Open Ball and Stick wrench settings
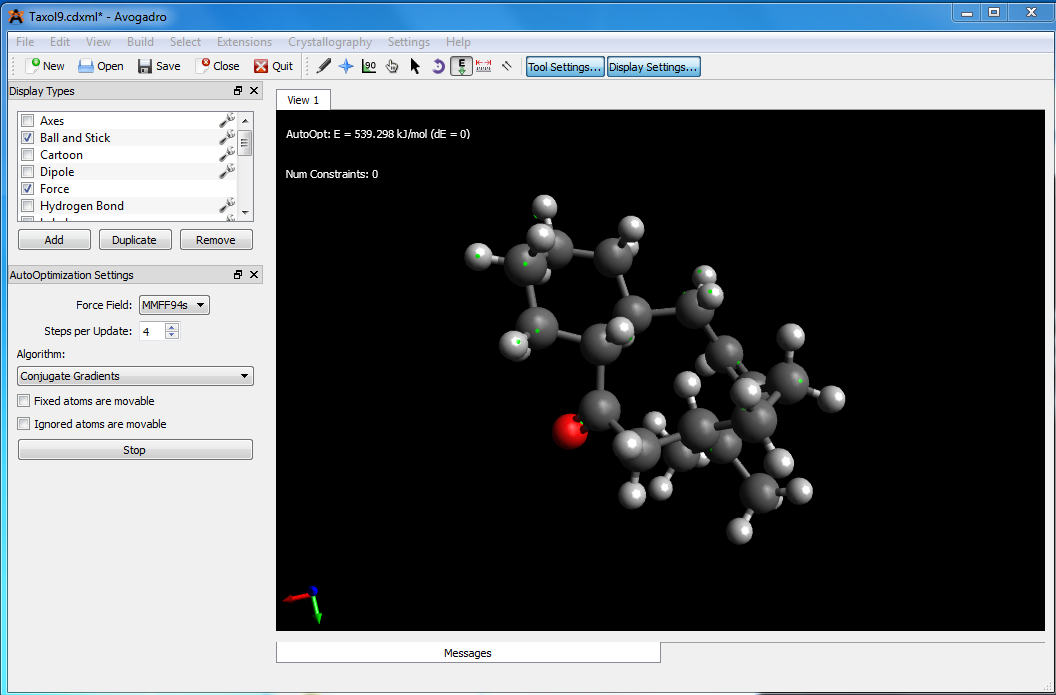Image resolution: width=1056 pixels, height=695 pixels. tap(226, 138)
